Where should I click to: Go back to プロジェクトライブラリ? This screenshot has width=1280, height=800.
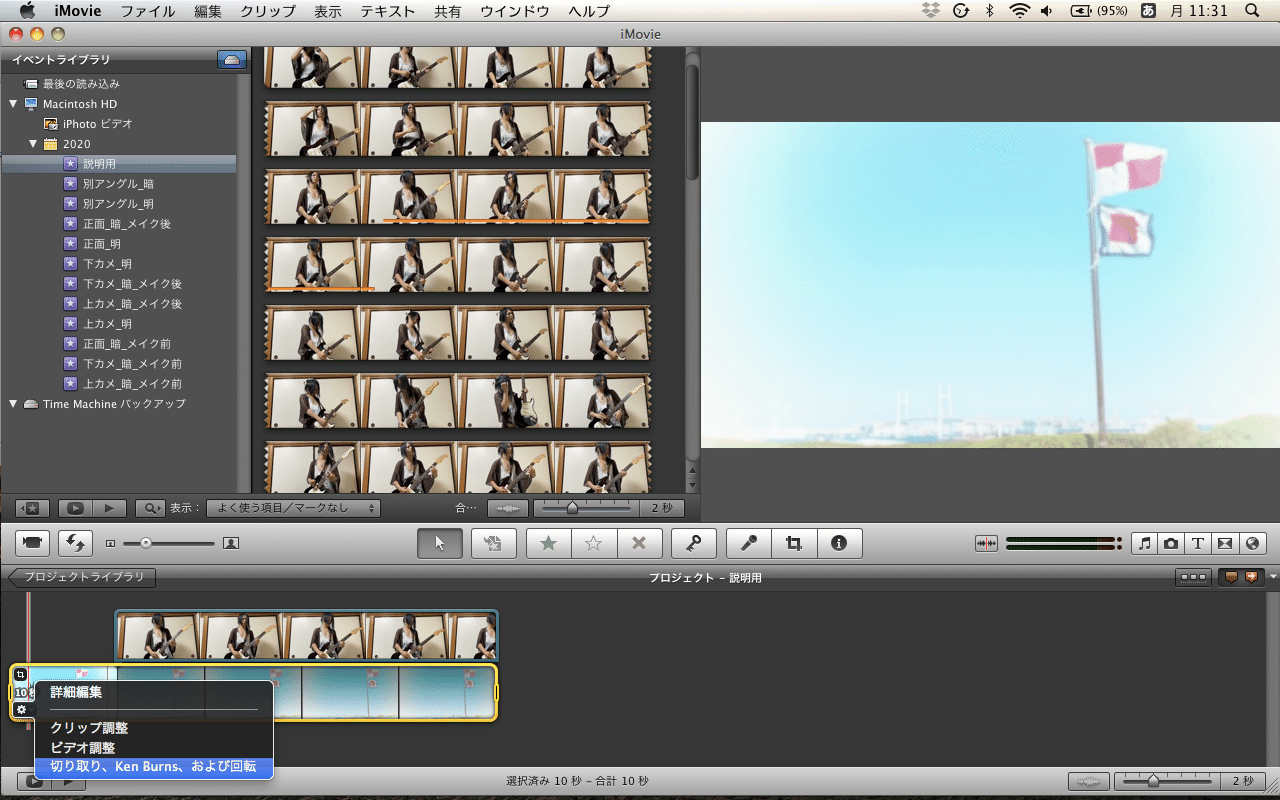[81, 577]
